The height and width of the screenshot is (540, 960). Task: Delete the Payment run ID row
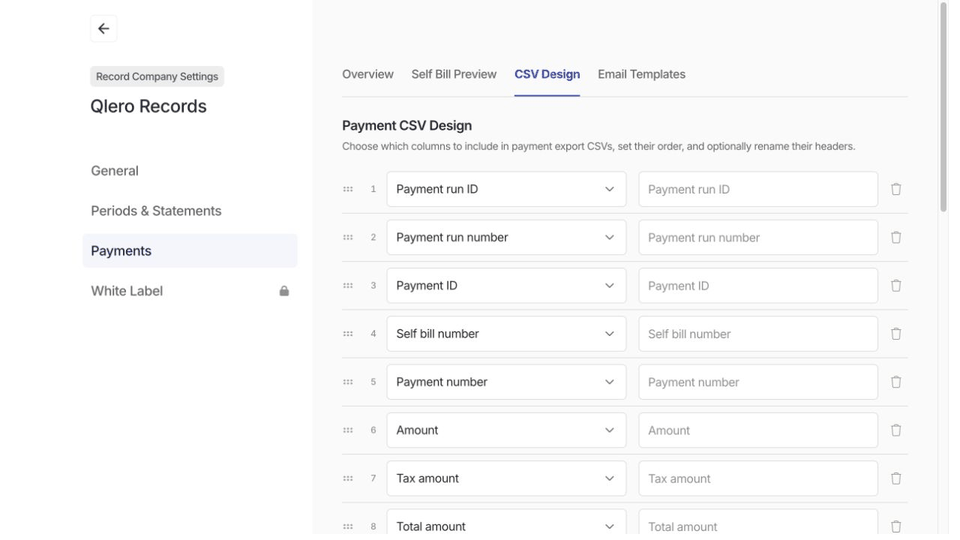tap(896, 189)
